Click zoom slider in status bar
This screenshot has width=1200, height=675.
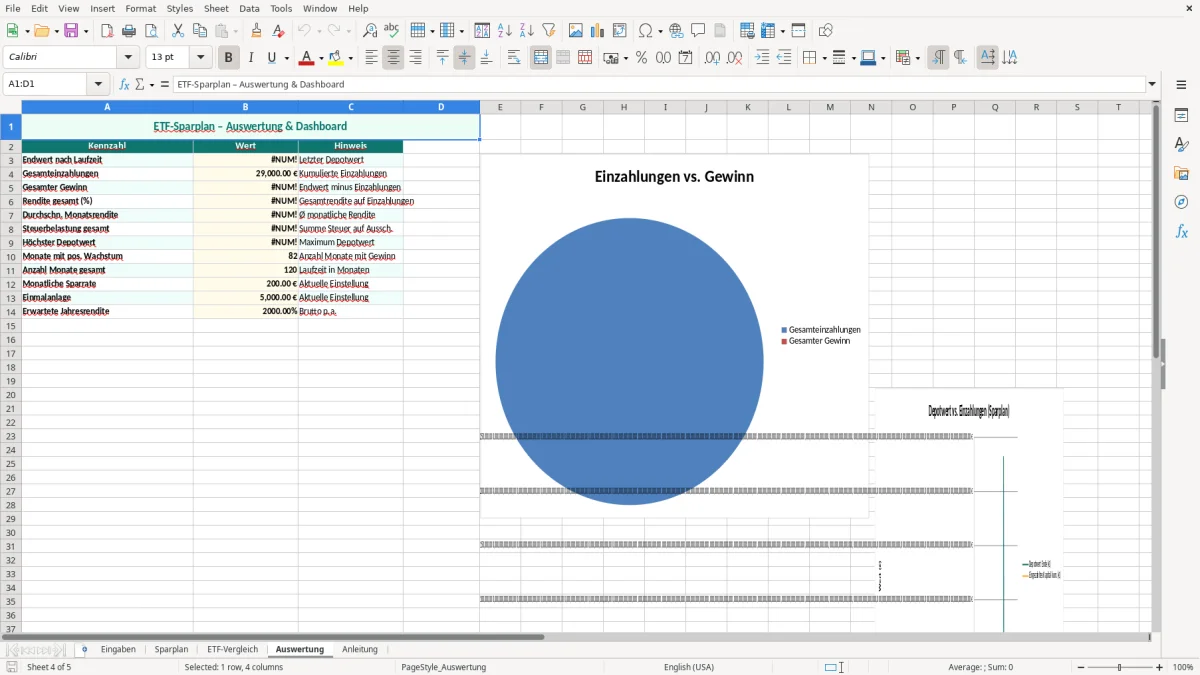coord(1119,667)
